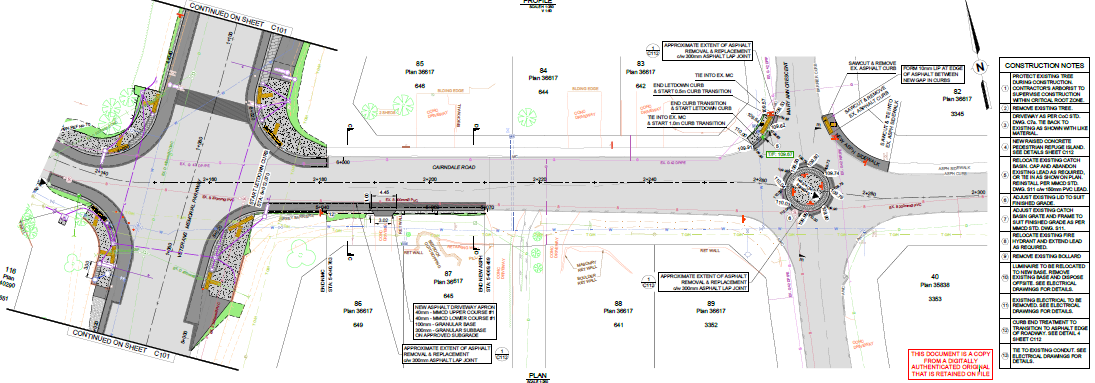Click house number '3345' under lot 82
The height and width of the screenshot is (383, 1095).
(957, 113)
